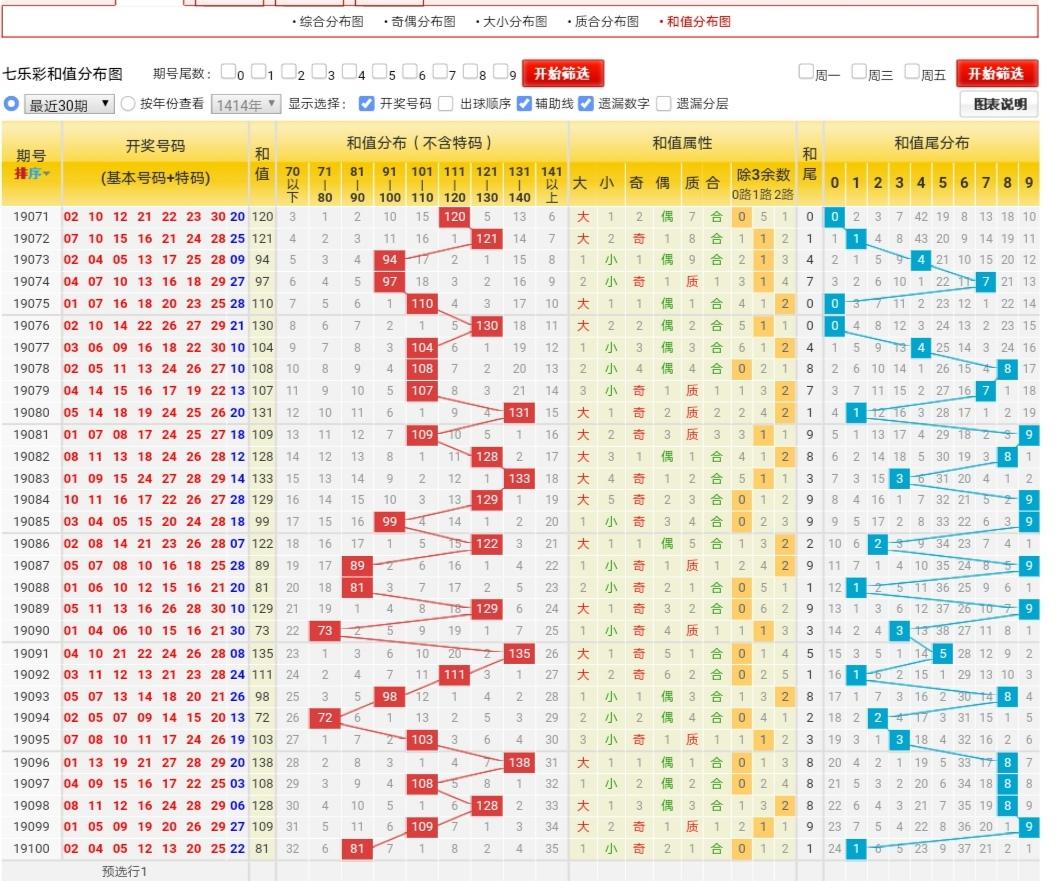Click blue tail cell 7 in row 19074
This screenshot has width=1062, height=881.
coord(986,281)
